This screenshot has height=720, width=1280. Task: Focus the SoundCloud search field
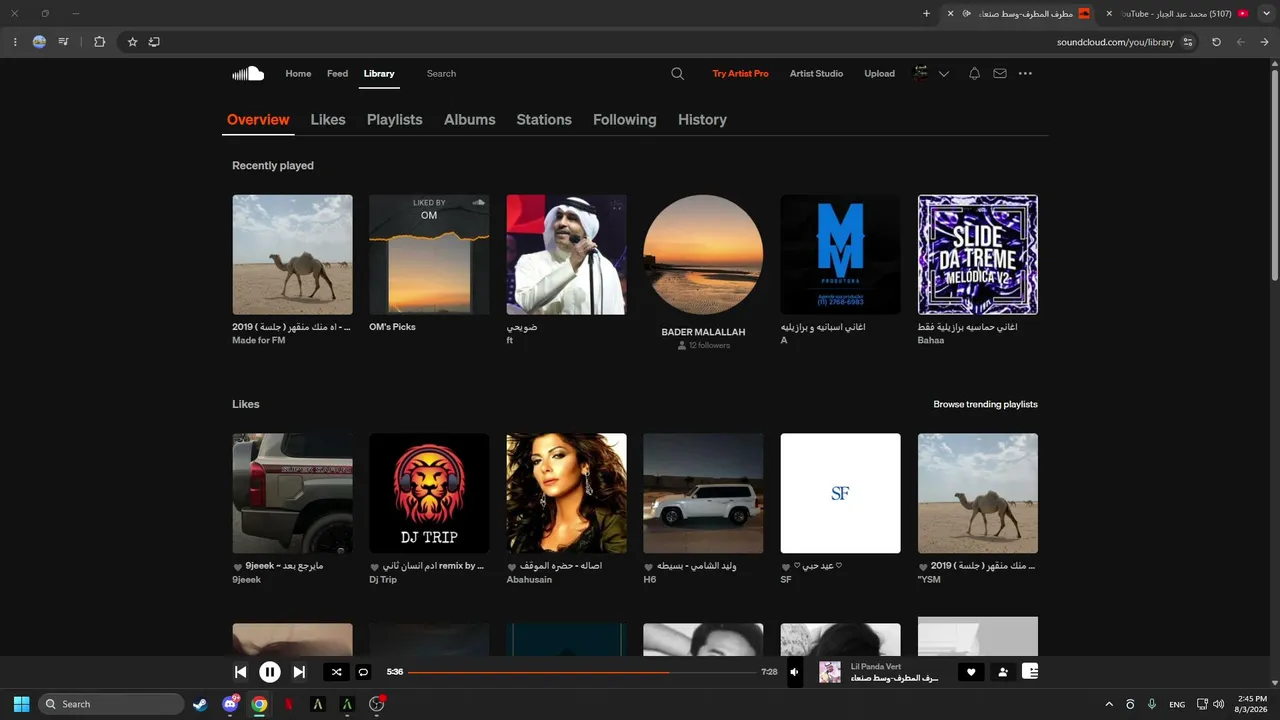[540, 73]
